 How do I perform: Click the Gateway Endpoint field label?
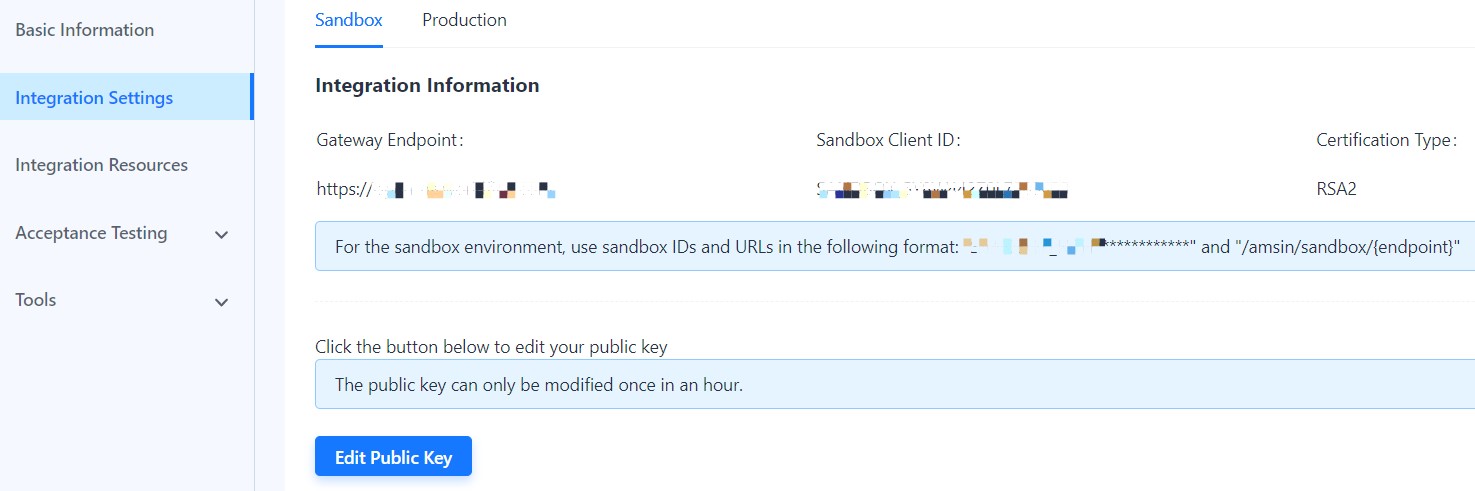(390, 141)
